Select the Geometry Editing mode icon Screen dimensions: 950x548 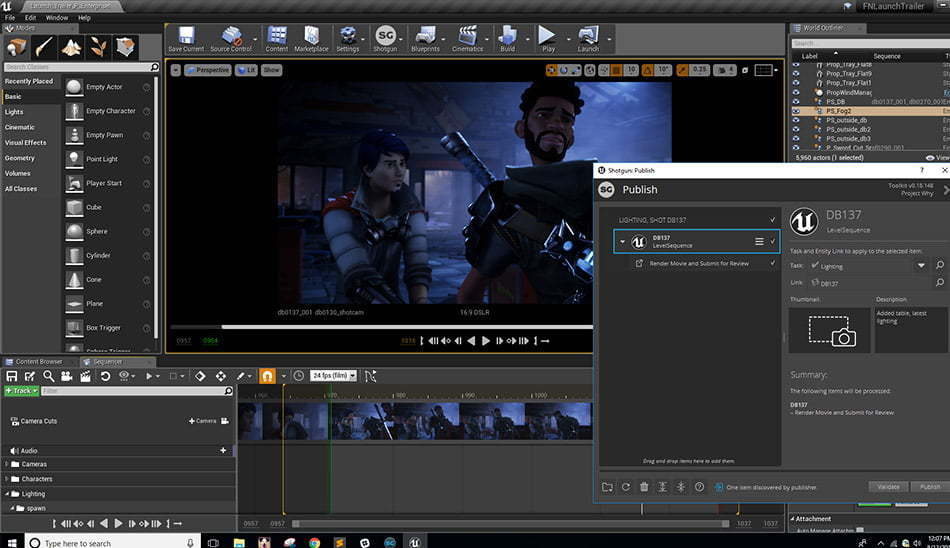125,47
